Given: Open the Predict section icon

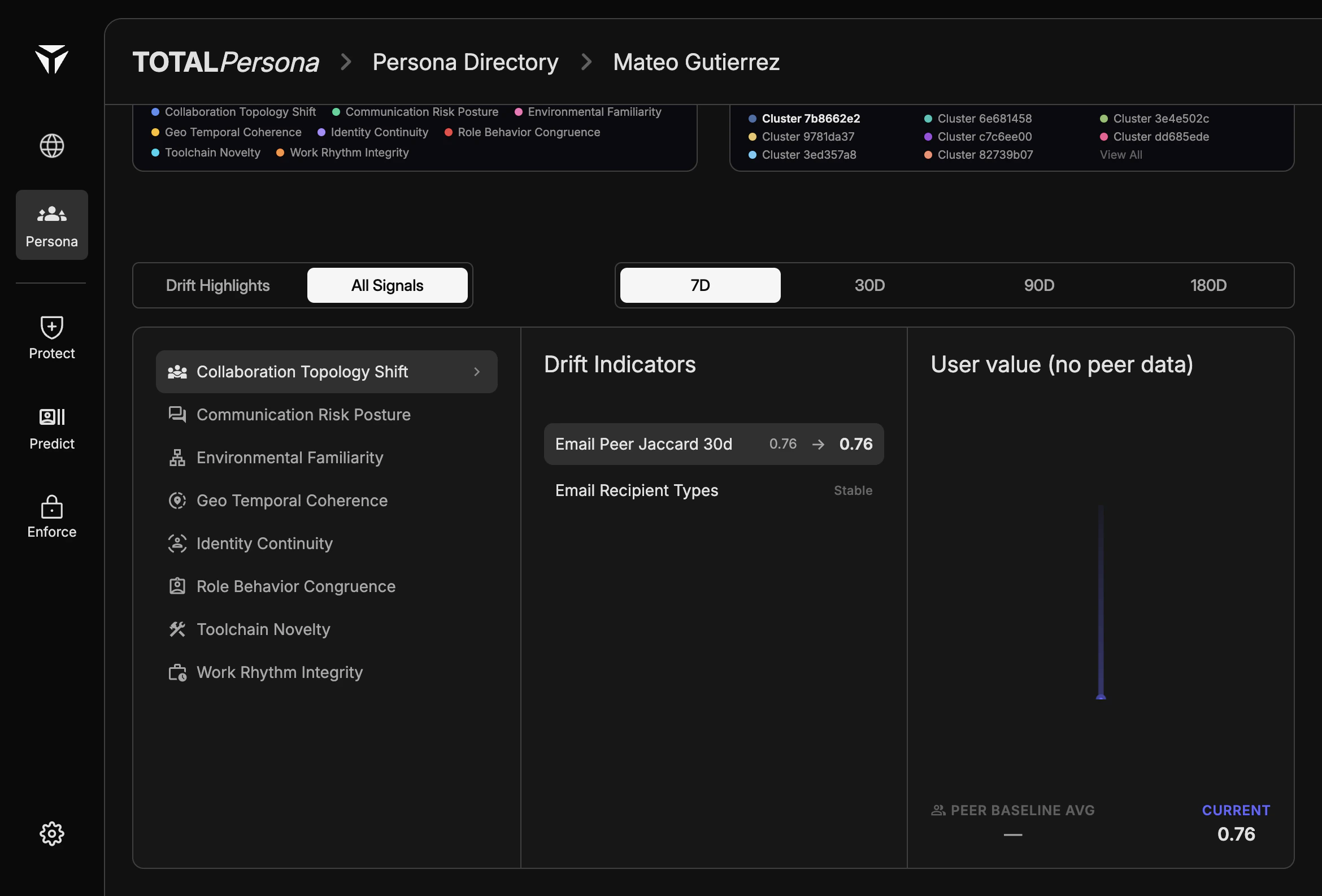Looking at the screenshot, I should pyautogui.click(x=52, y=417).
